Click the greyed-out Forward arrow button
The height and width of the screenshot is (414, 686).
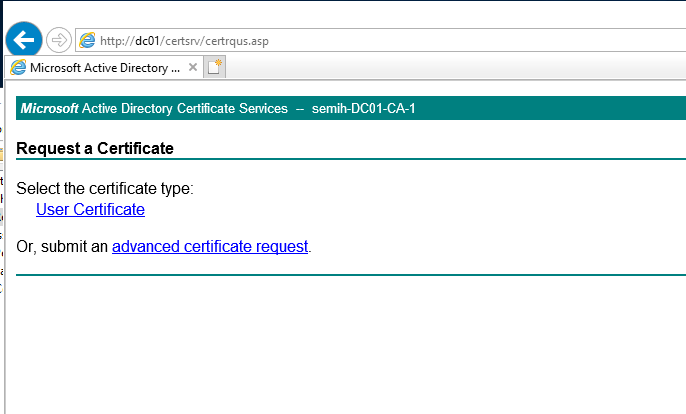[x=59, y=40]
